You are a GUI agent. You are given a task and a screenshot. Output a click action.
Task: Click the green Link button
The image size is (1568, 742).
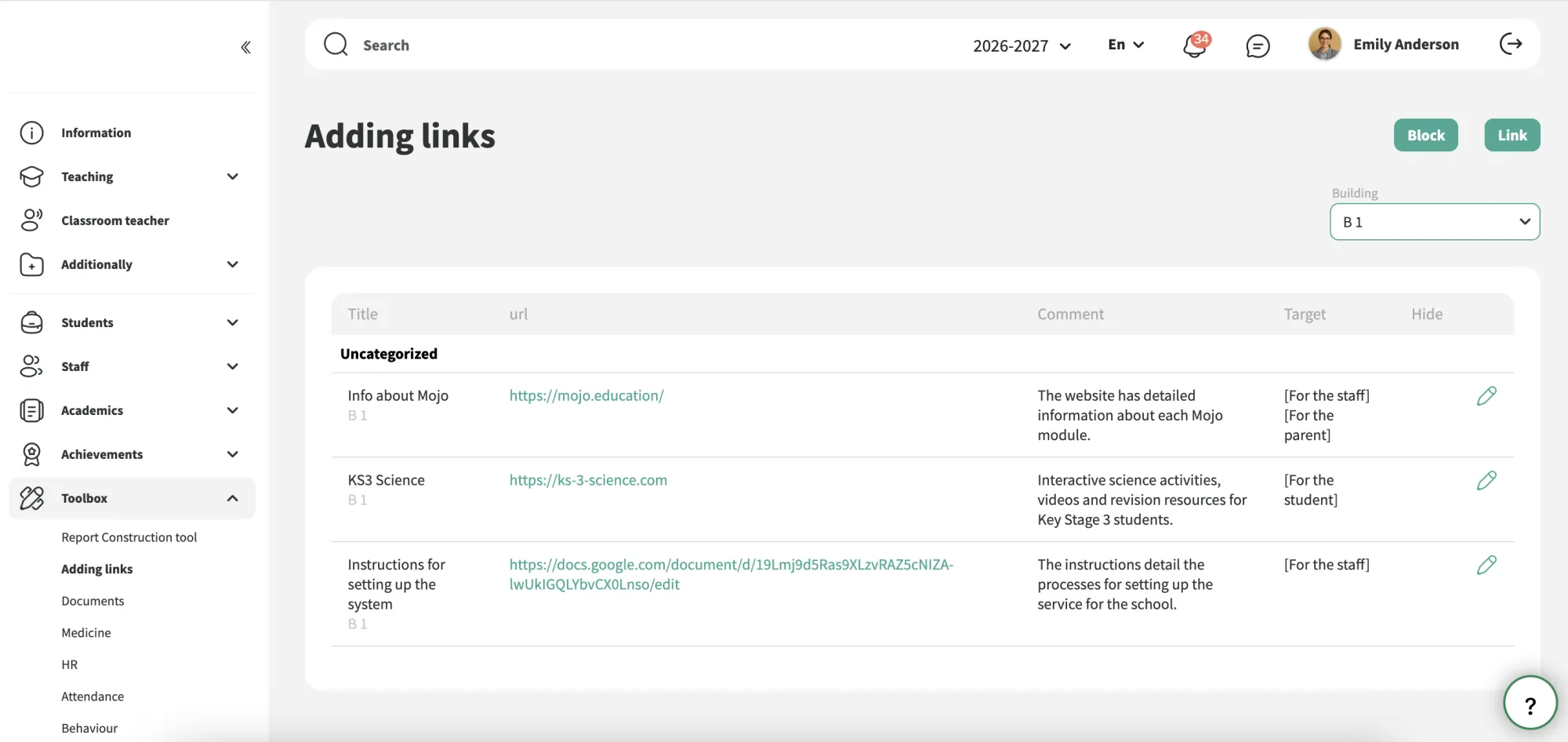(1512, 135)
